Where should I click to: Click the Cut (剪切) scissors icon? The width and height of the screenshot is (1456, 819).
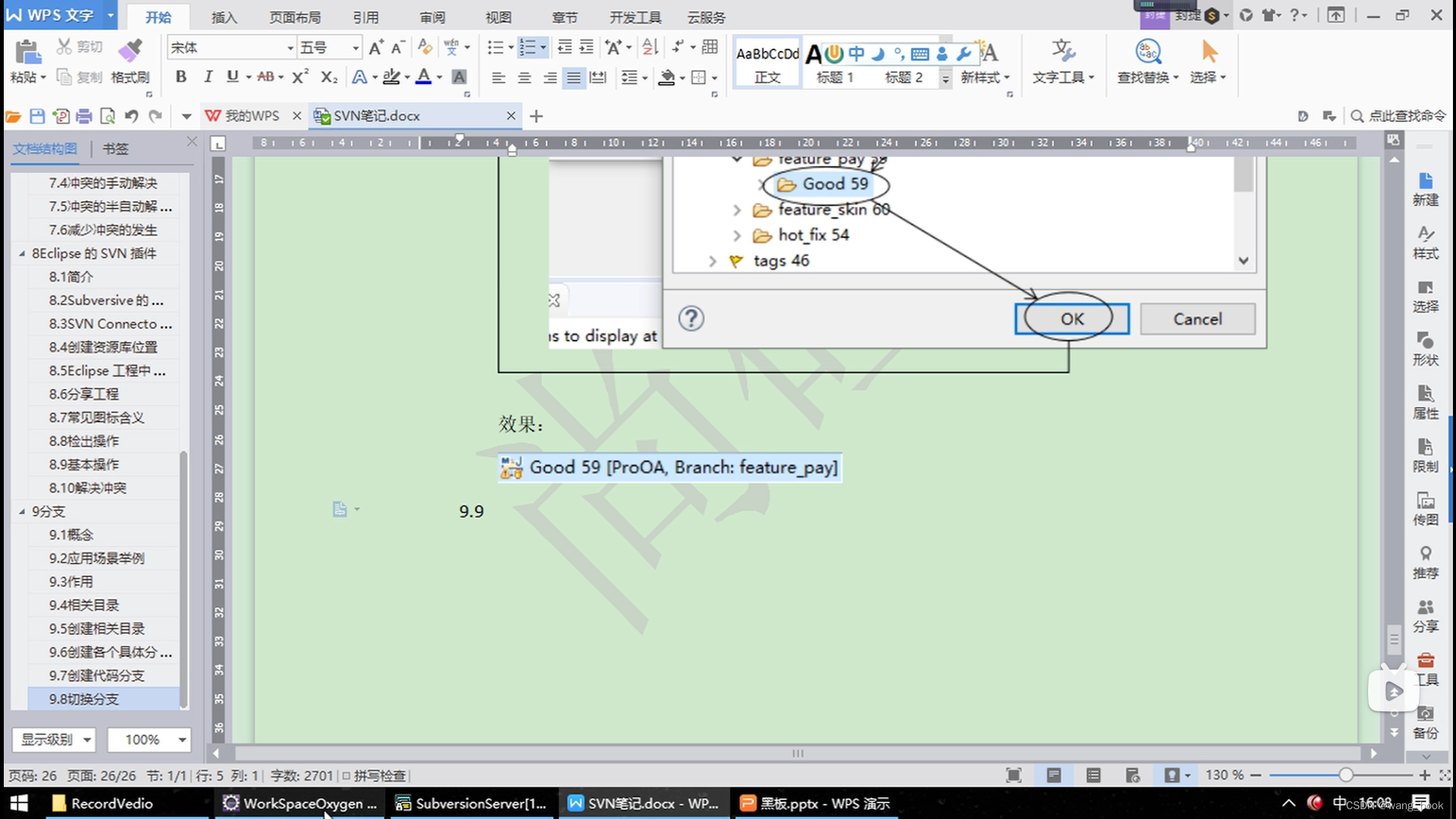click(64, 47)
